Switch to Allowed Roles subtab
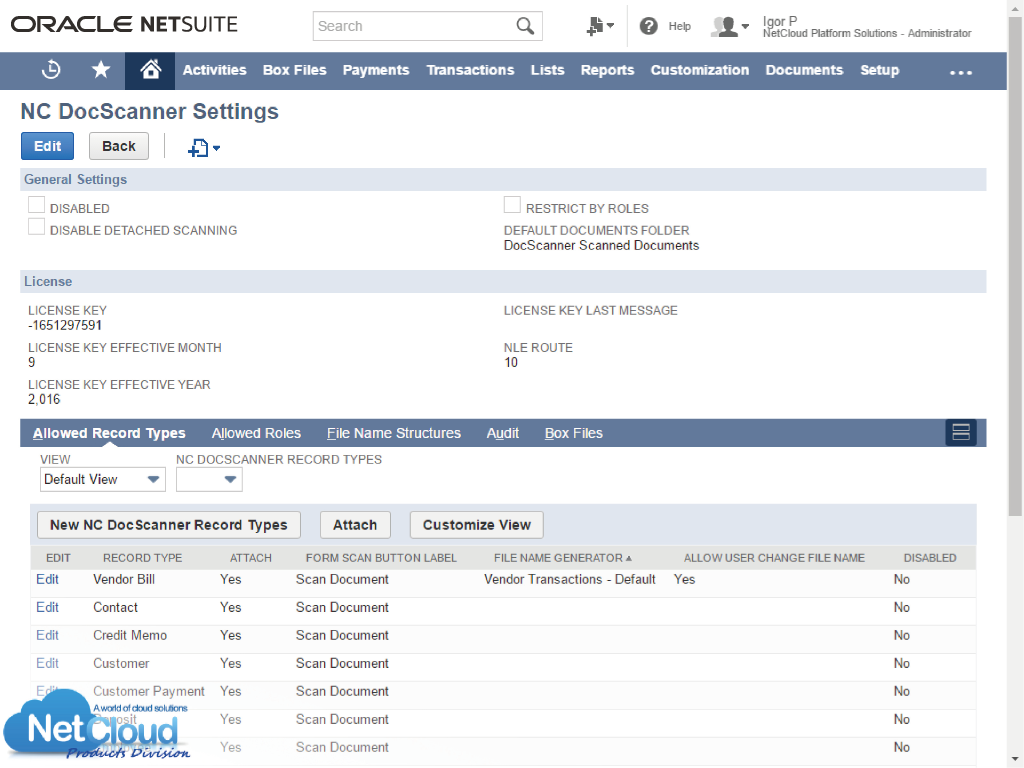Viewport: 1024px width, 768px height. (256, 433)
